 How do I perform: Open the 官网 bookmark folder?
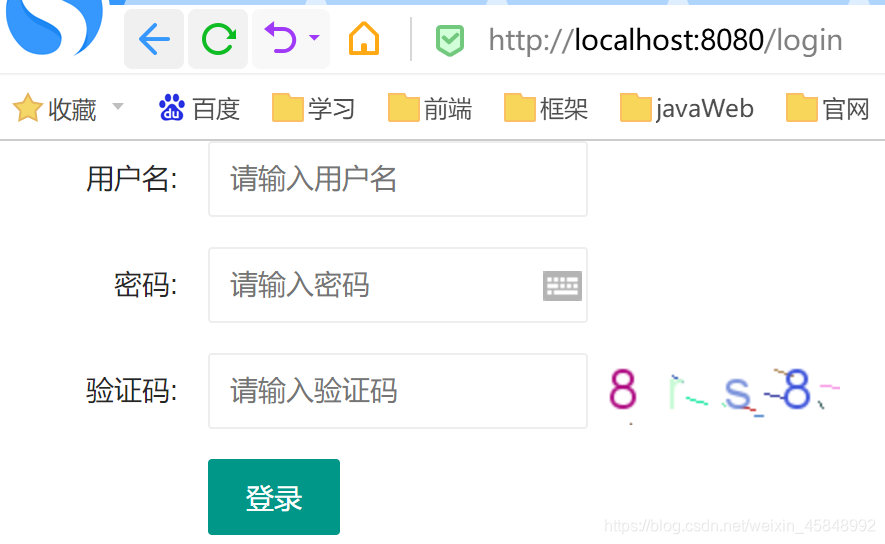point(828,108)
